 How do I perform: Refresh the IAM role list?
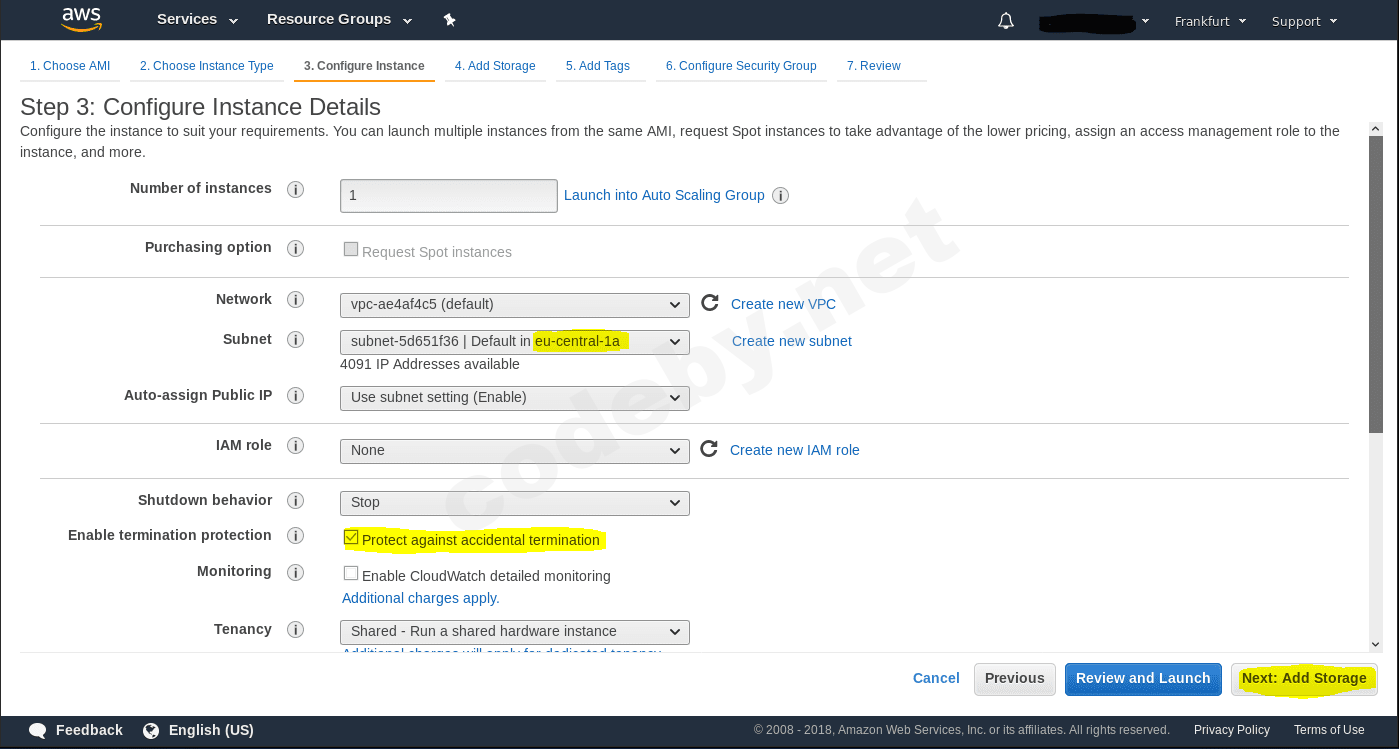(x=709, y=448)
